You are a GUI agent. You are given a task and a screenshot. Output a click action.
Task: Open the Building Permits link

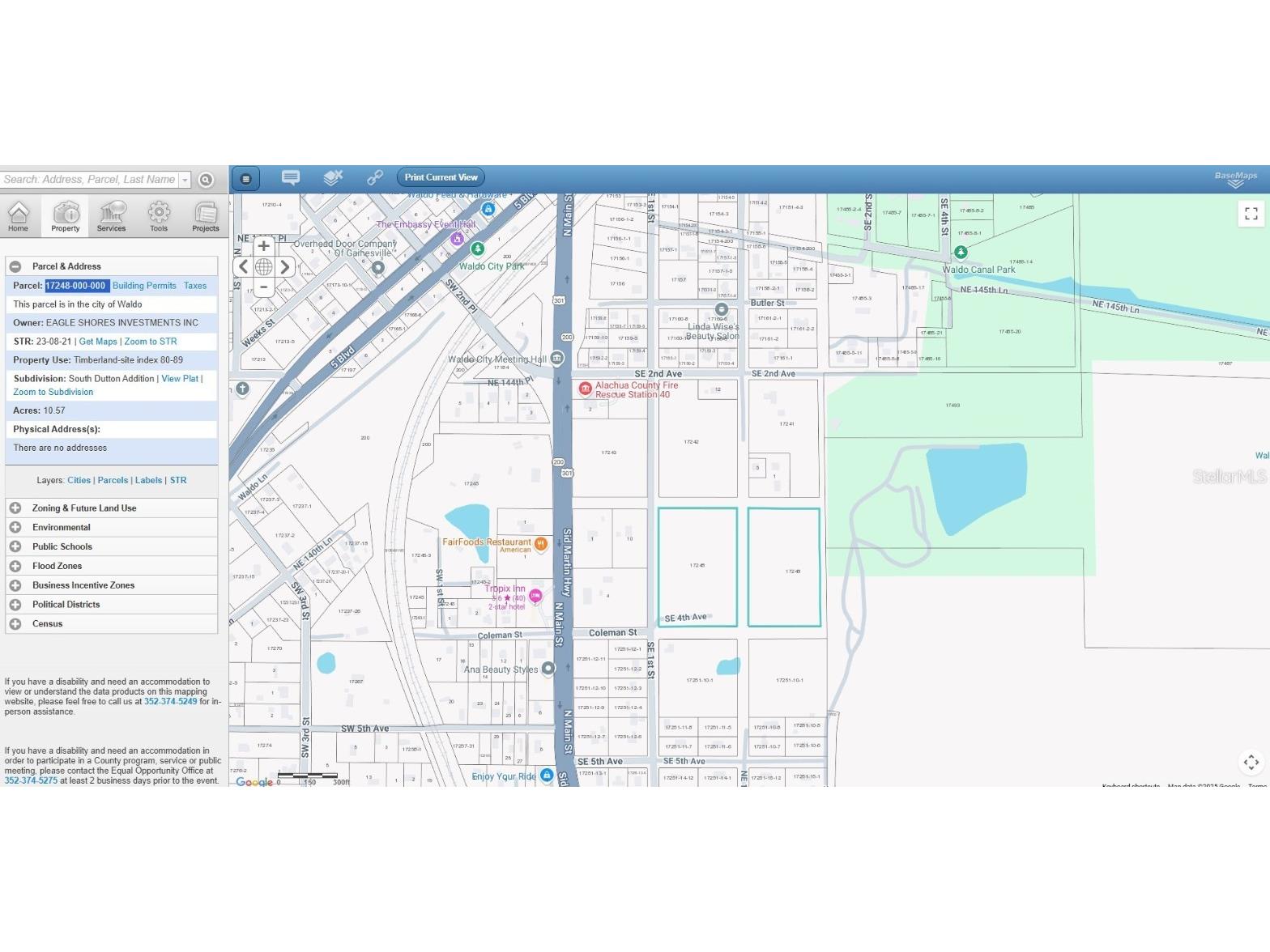(x=144, y=286)
